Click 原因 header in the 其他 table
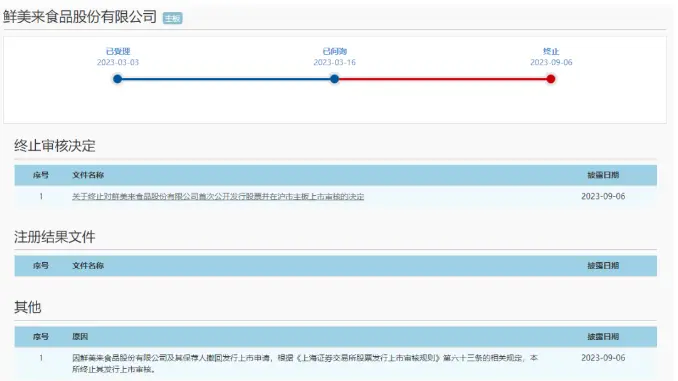Viewport: 678px width, 381px height. click(x=80, y=336)
